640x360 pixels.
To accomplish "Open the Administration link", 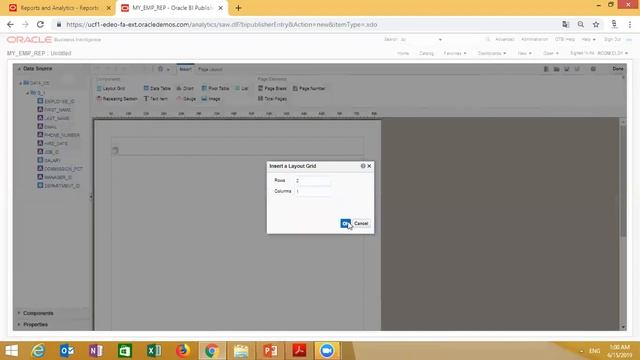I will click(x=534, y=40).
